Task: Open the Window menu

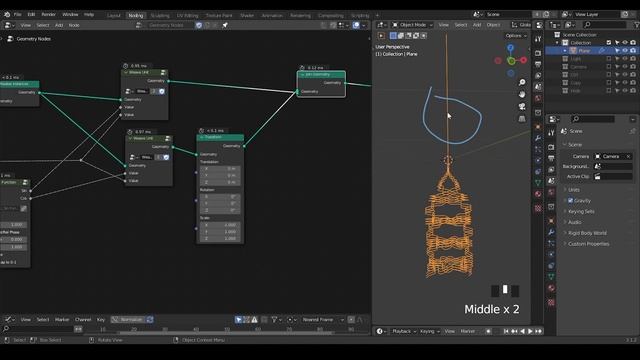Action: (70, 14)
